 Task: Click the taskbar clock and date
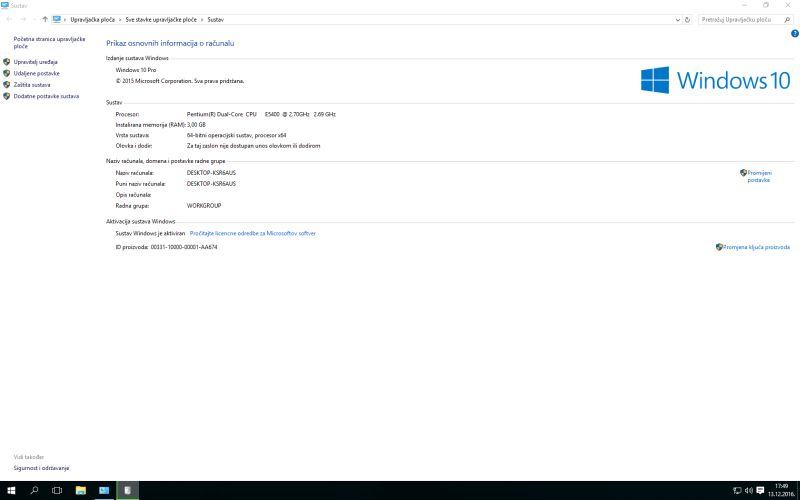coord(781,490)
